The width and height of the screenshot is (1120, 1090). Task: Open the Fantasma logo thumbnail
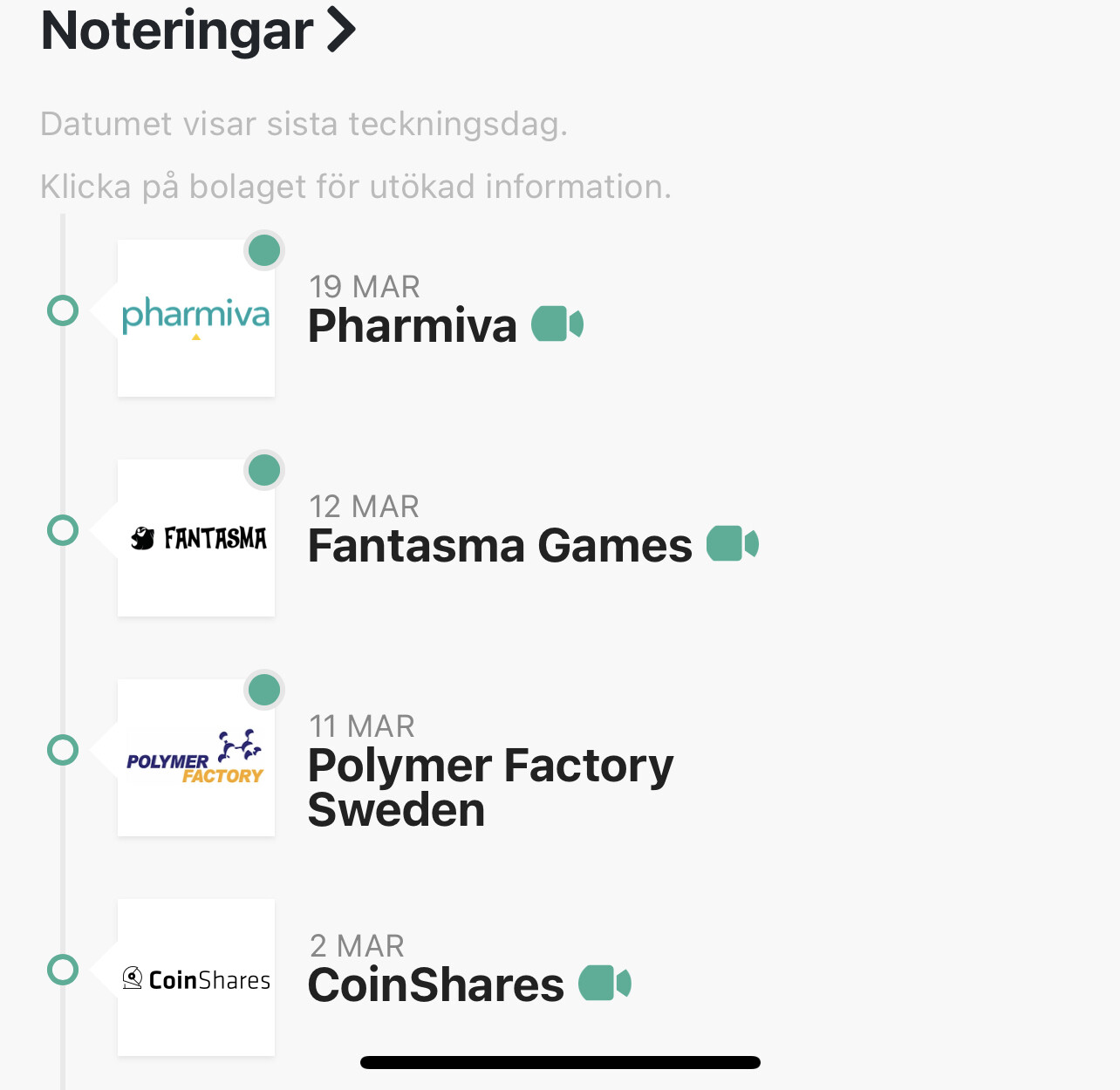pyautogui.click(x=196, y=538)
